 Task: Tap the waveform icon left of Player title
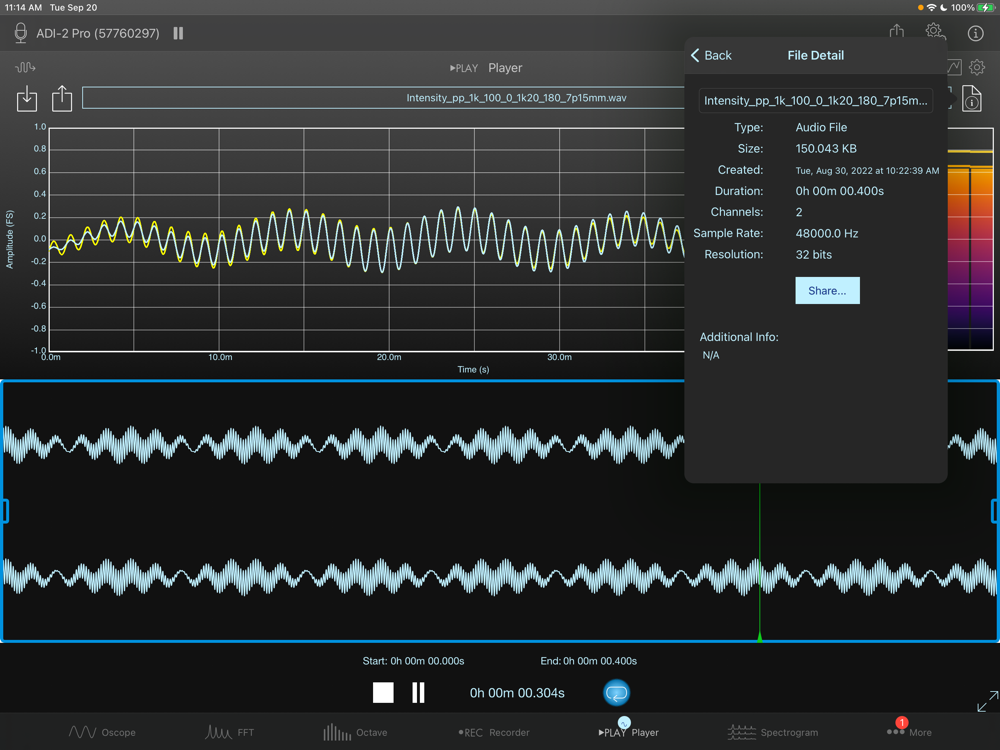25,68
